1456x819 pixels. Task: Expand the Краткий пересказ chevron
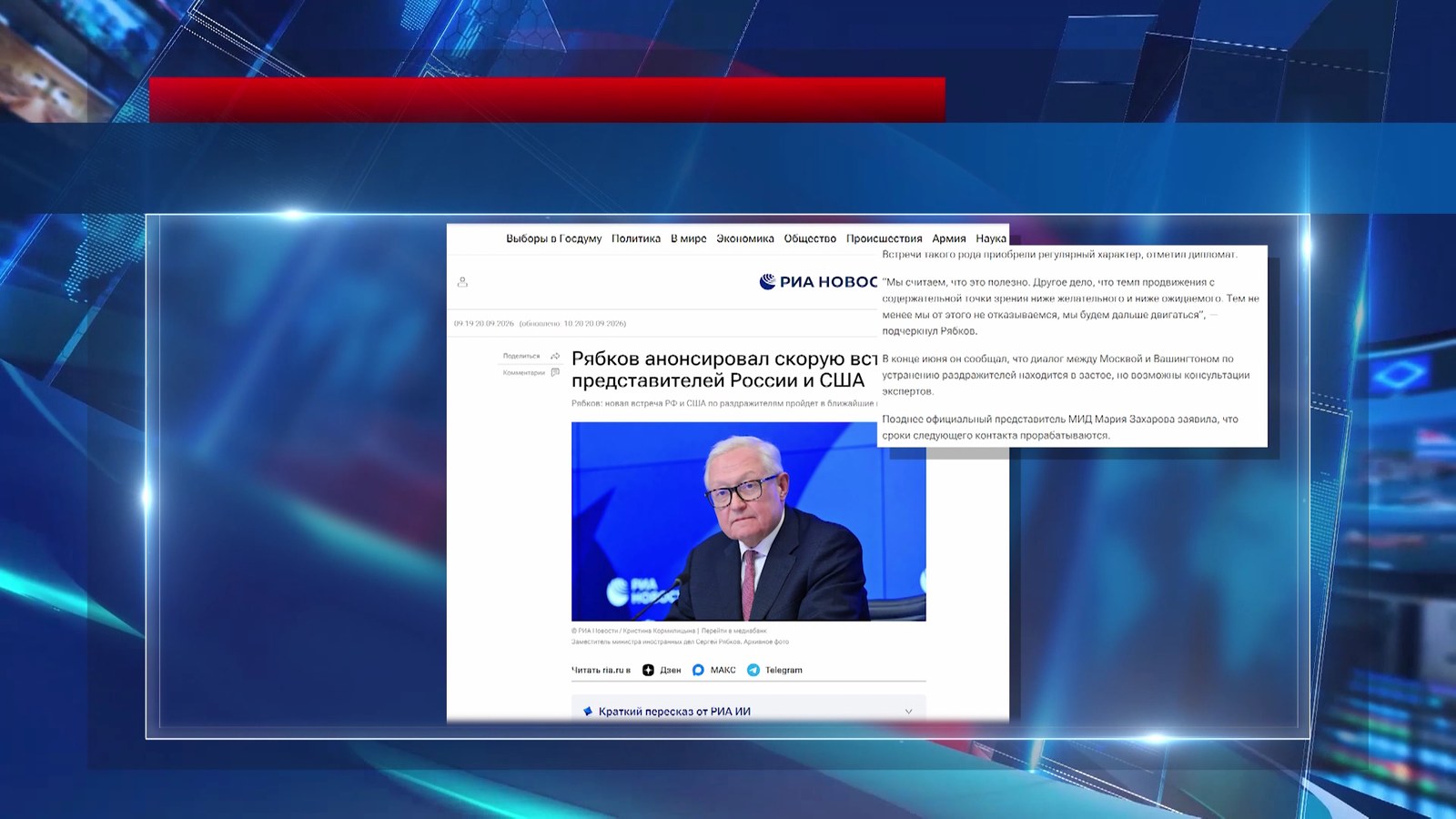[x=908, y=712]
